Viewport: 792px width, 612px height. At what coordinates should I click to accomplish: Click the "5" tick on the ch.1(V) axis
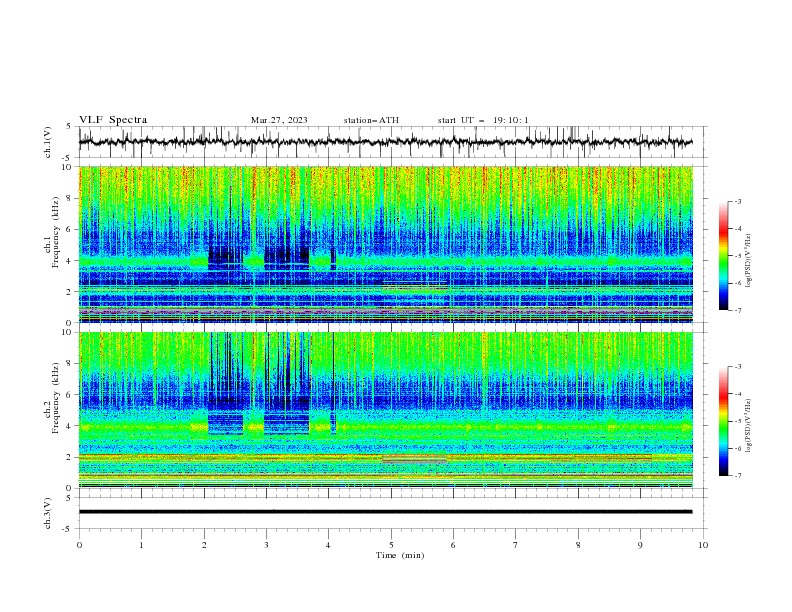point(69,127)
